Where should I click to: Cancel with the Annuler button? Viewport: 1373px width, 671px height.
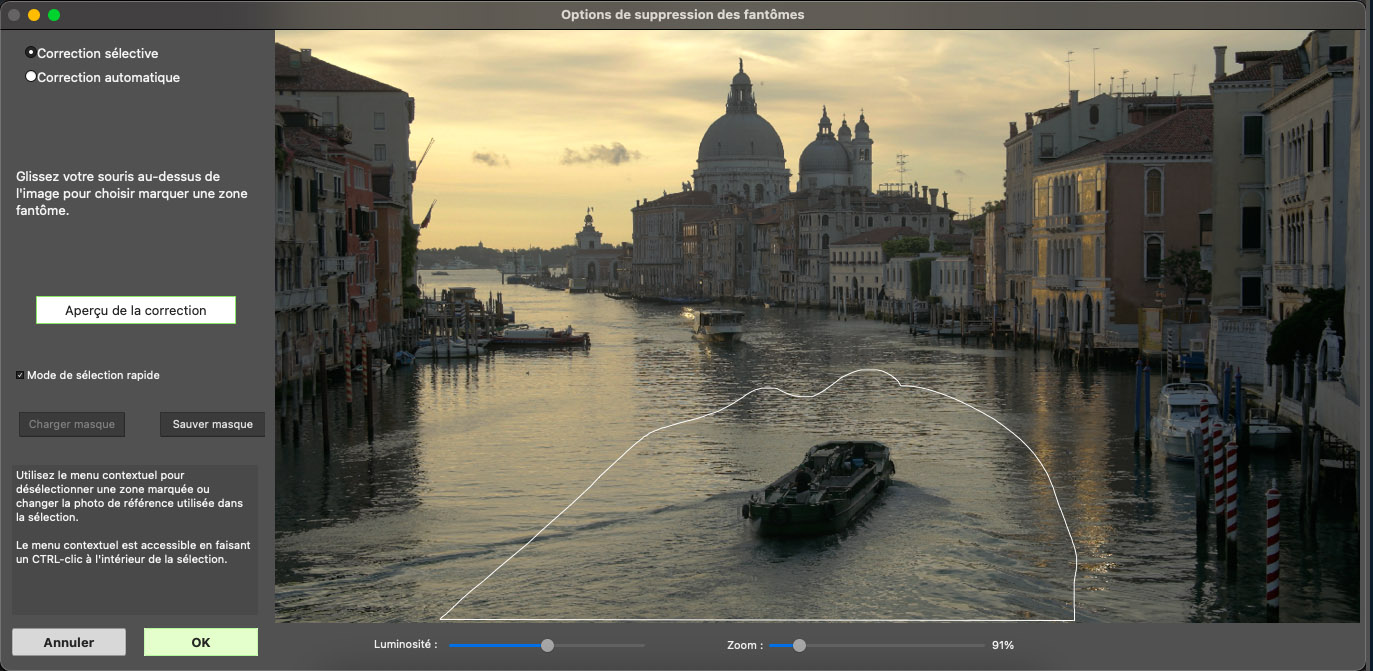[x=69, y=642]
